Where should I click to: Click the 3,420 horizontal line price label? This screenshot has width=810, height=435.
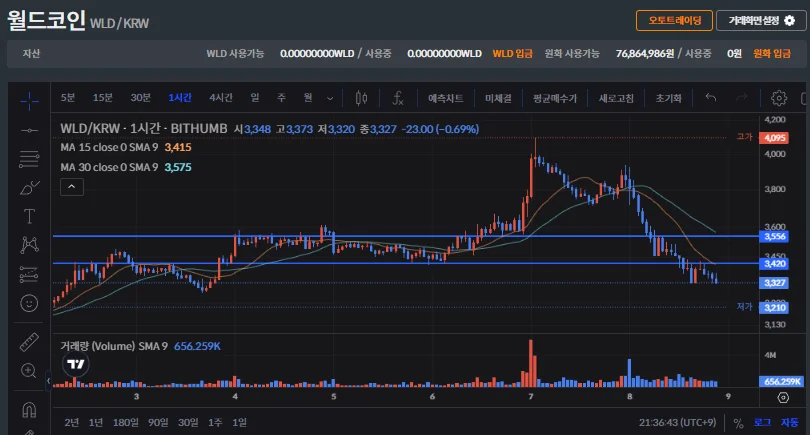[774, 264]
